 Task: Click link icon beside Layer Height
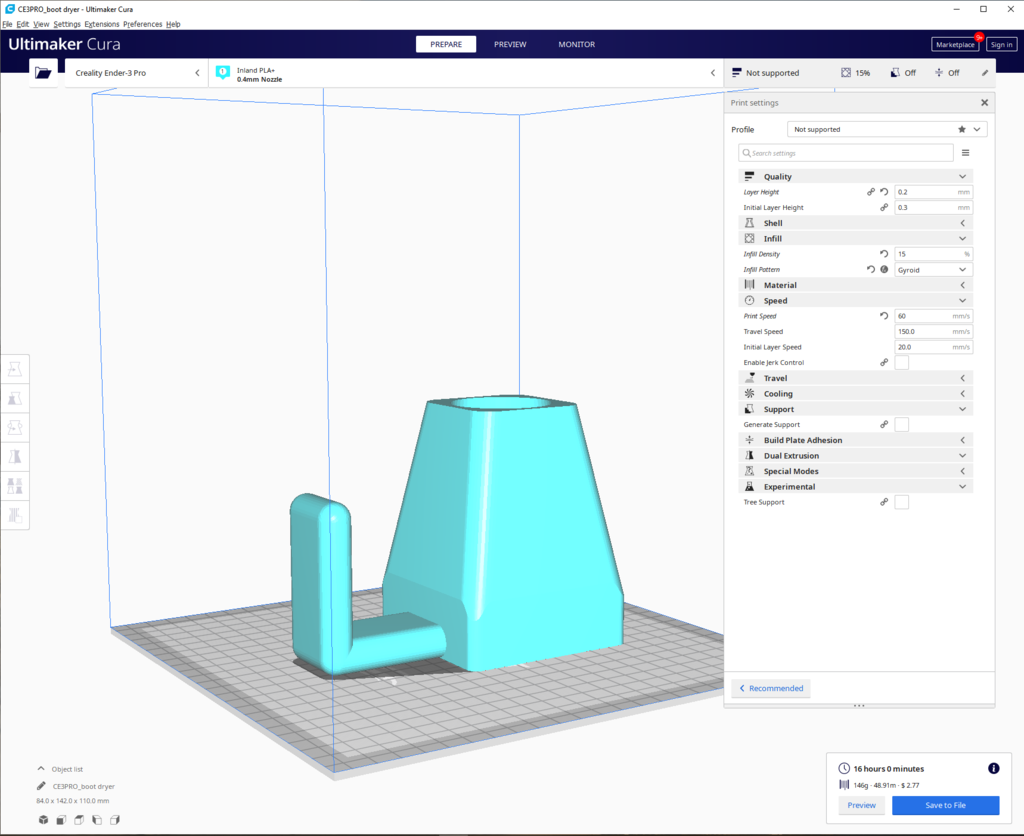(871, 192)
